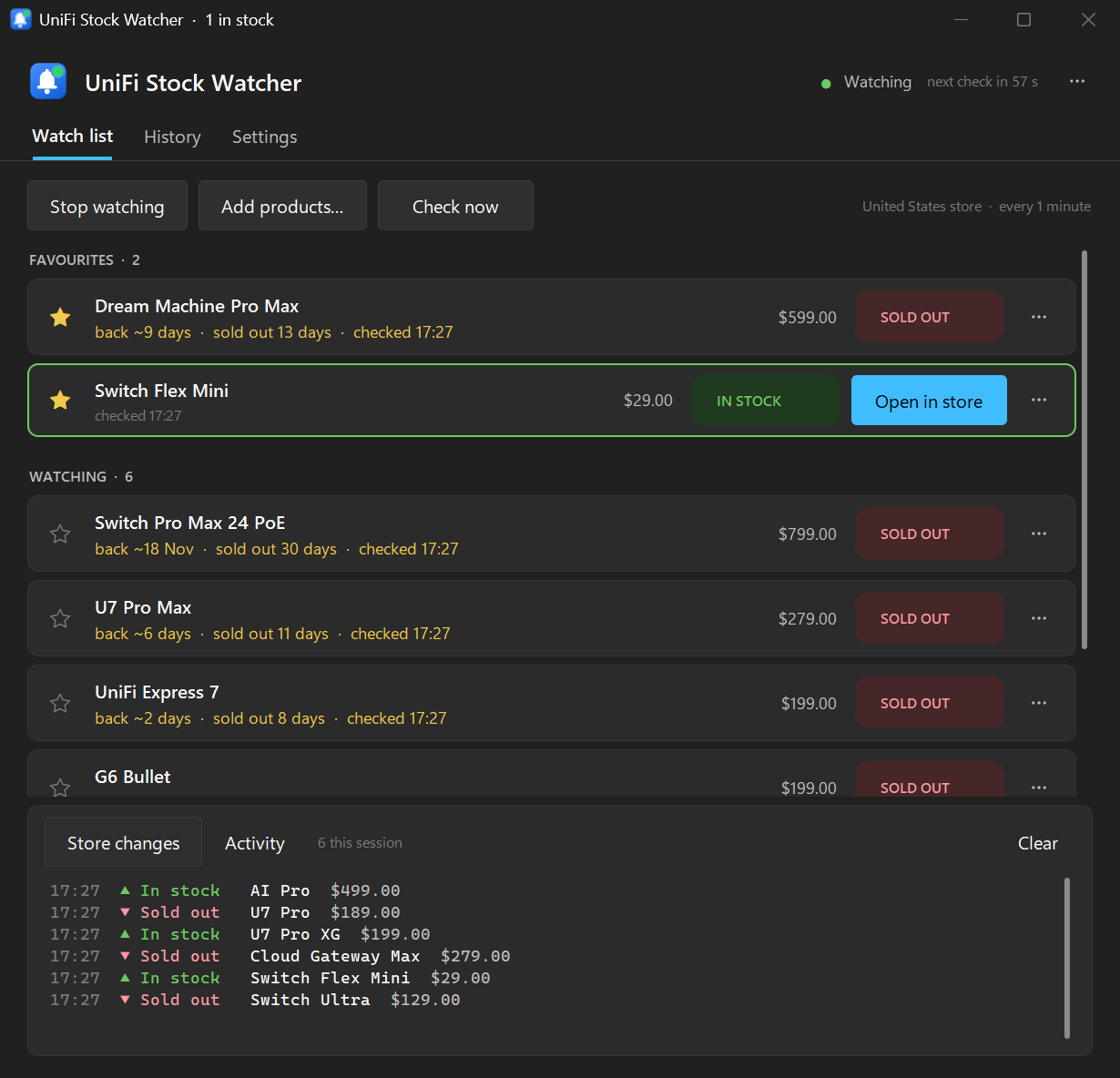Go to the Settings tab
The height and width of the screenshot is (1078, 1120).
click(x=264, y=137)
